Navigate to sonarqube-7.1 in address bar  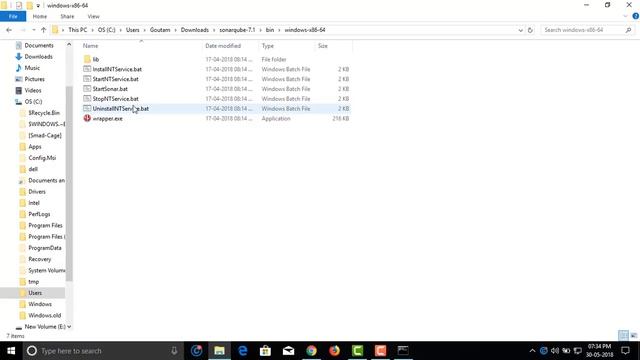click(237, 30)
